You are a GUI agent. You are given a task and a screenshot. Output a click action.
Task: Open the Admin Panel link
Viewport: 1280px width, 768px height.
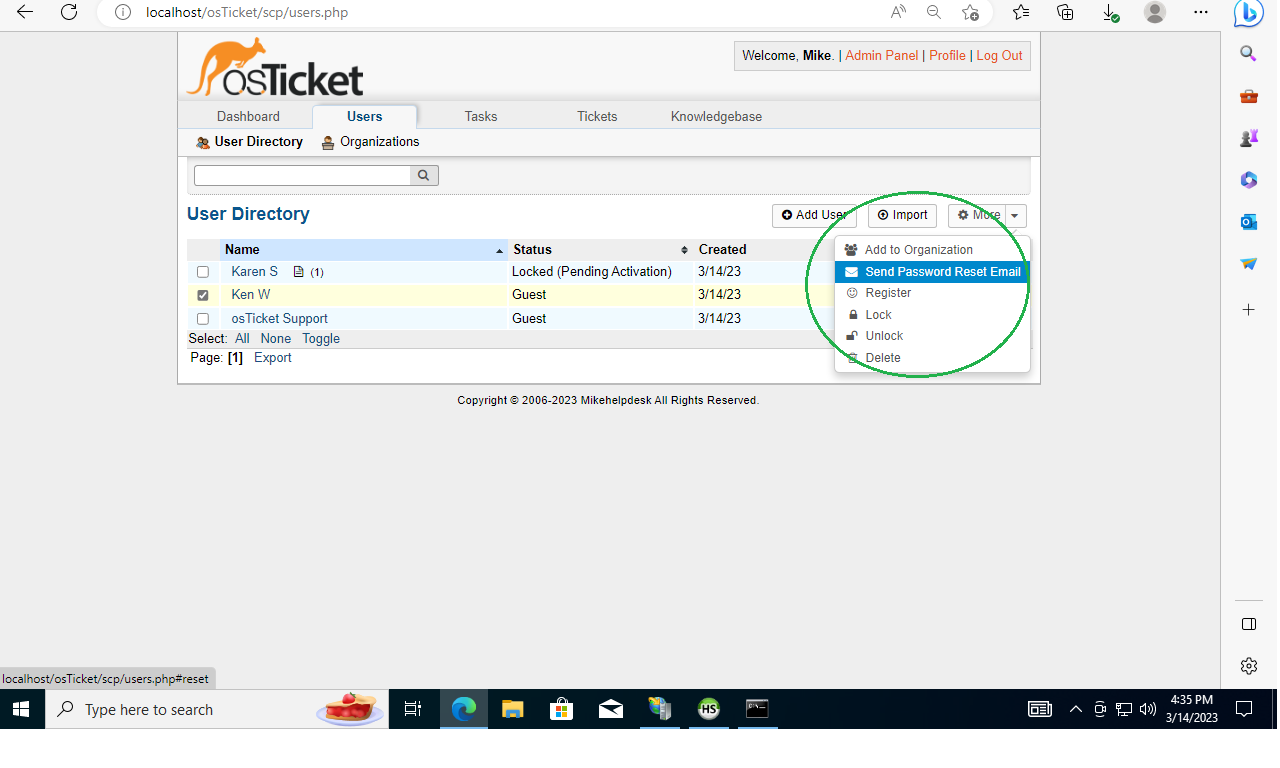[x=881, y=55]
